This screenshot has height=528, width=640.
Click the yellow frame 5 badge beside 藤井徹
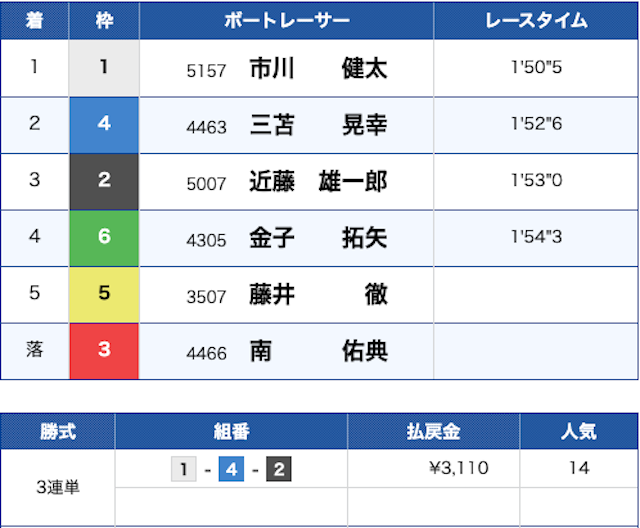coord(104,296)
